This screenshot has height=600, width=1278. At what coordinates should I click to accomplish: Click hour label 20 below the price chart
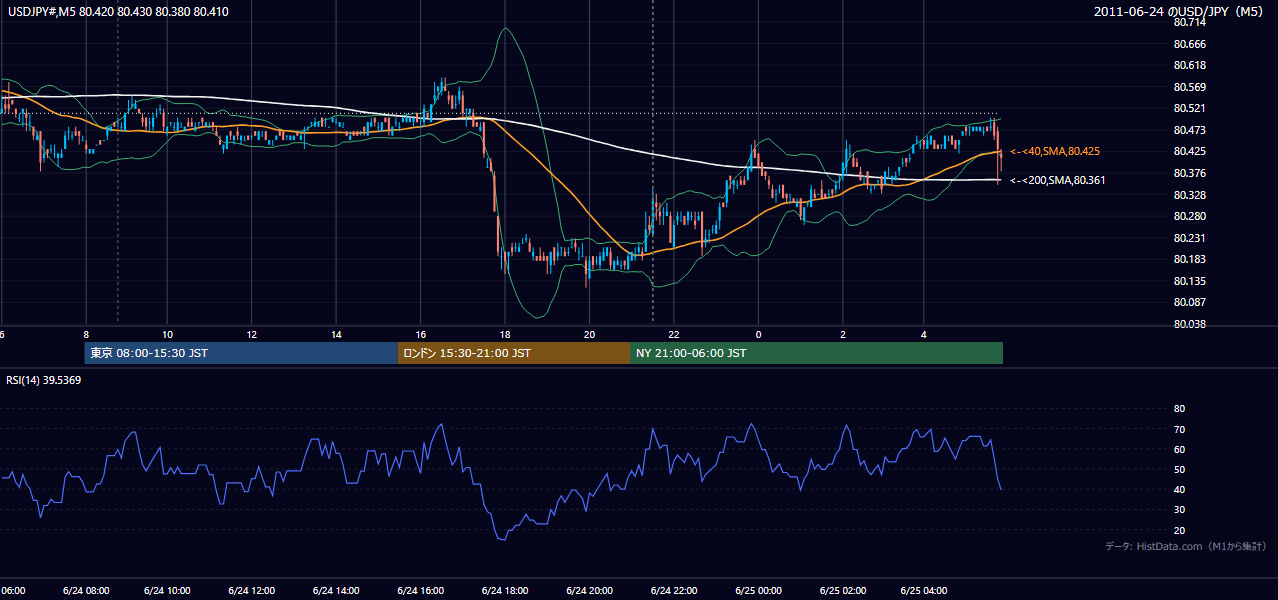590,334
